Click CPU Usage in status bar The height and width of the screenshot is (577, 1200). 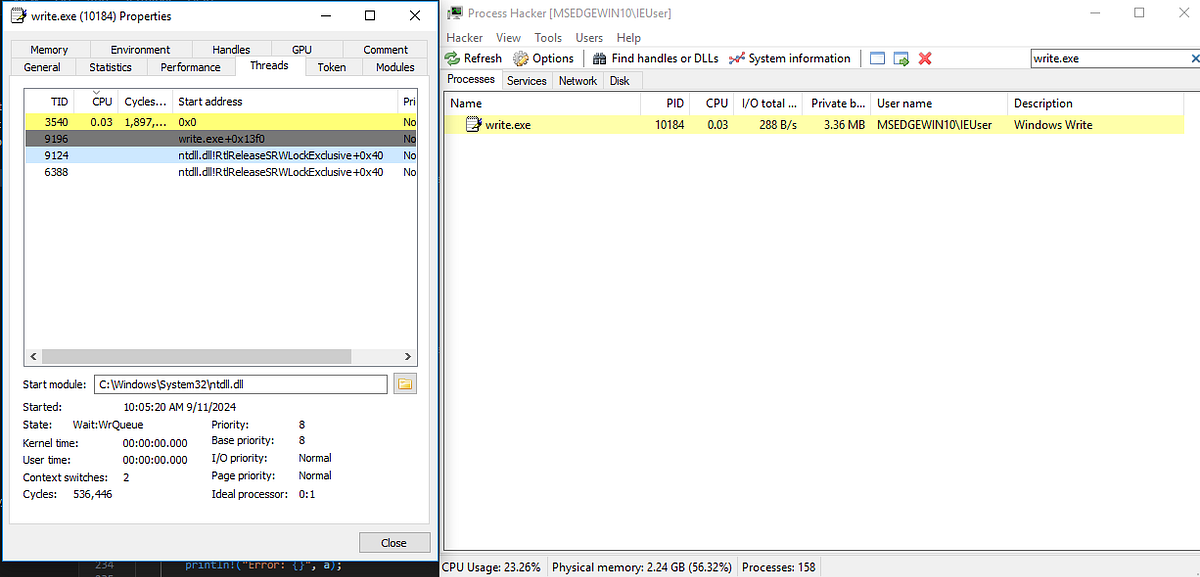pyautogui.click(x=491, y=567)
